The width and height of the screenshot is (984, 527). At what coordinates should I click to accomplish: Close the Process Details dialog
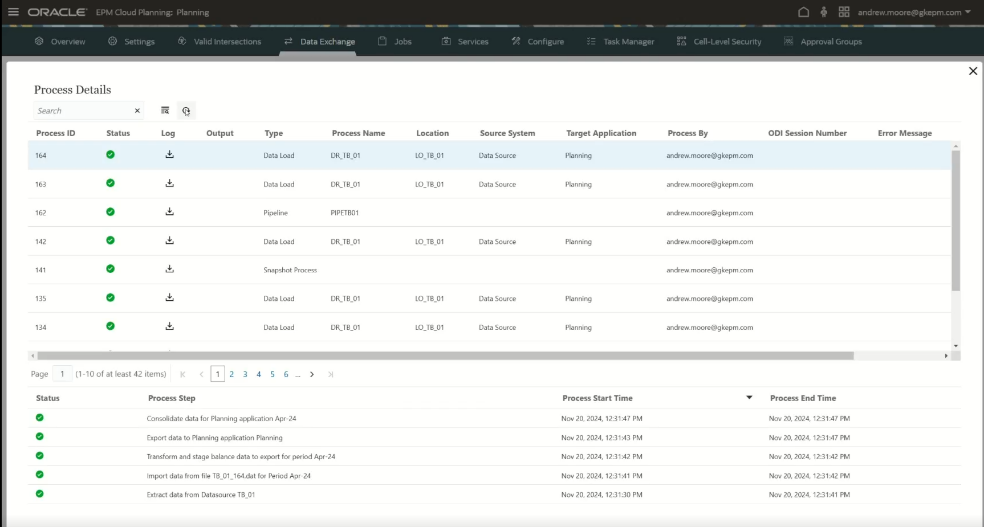(972, 71)
